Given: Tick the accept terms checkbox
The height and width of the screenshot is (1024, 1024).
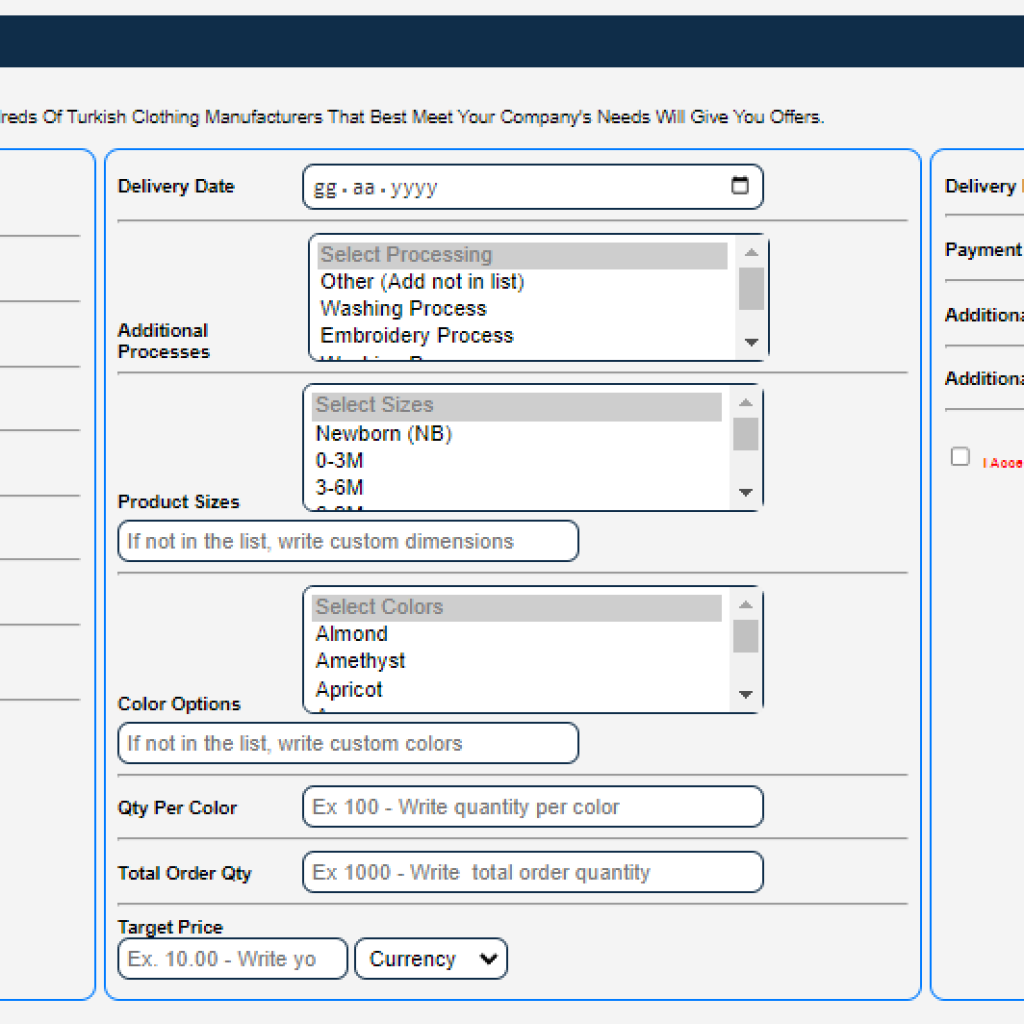Looking at the screenshot, I should tap(960, 457).
